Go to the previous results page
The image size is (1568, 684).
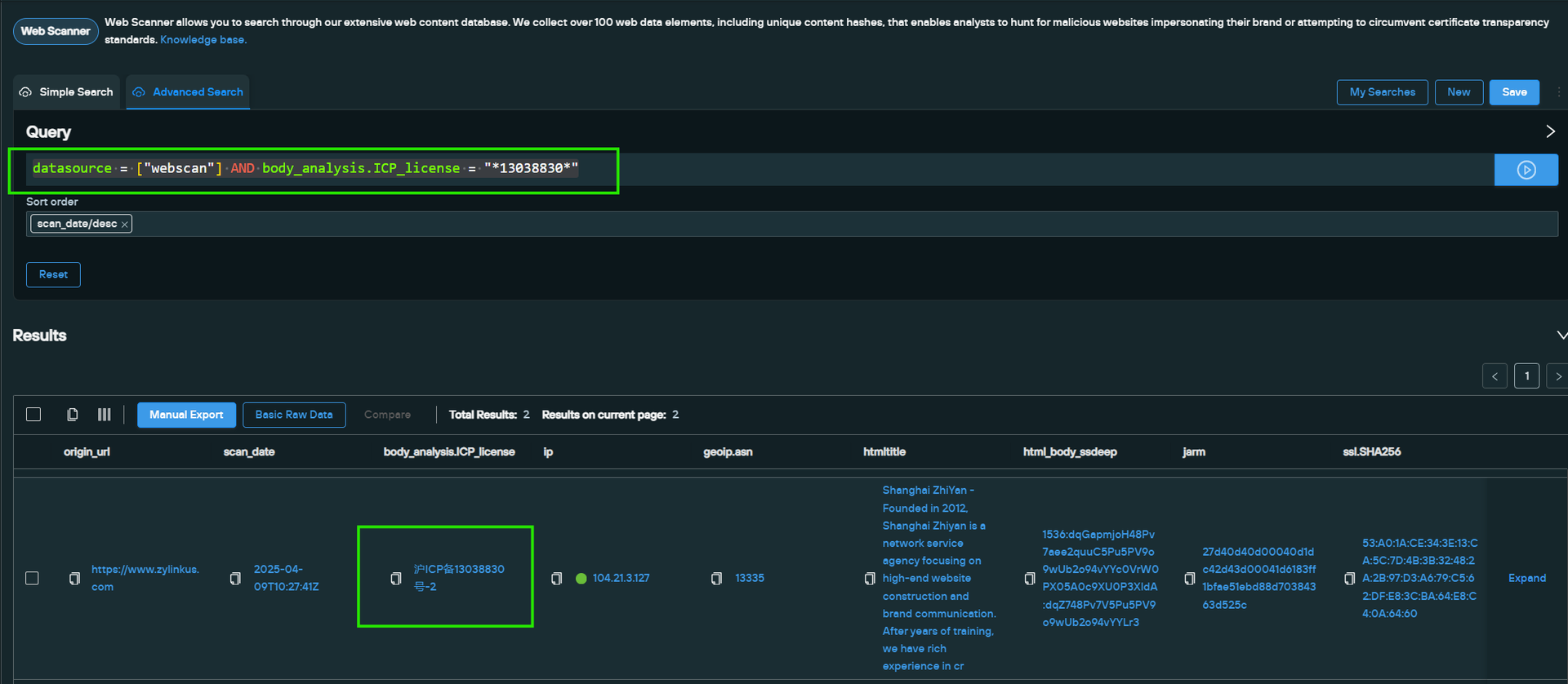1494,376
